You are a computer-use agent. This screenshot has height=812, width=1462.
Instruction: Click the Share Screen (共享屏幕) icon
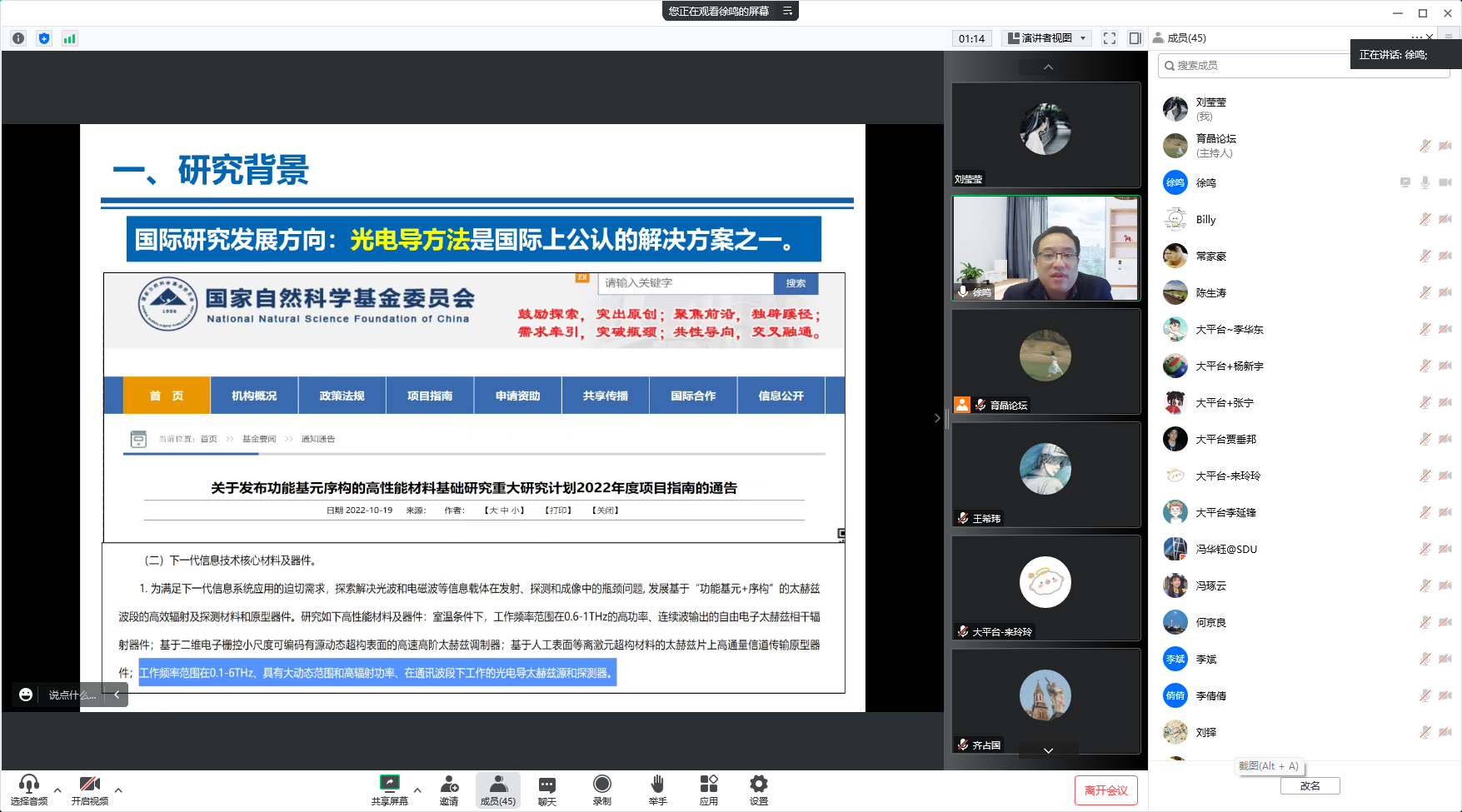pyautogui.click(x=389, y=789)
